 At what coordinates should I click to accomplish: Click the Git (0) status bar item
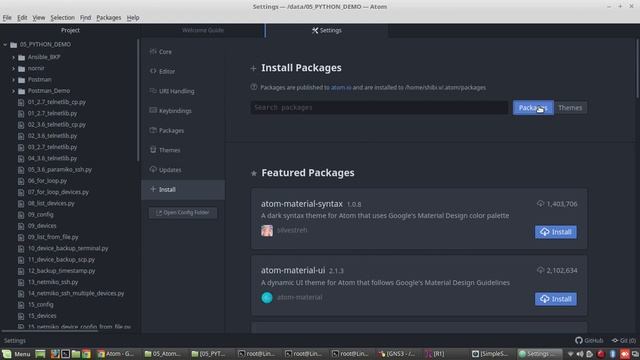624,340
